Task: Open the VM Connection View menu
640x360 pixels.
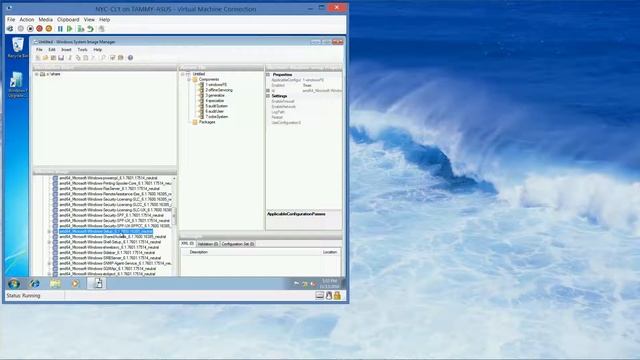Action: click(x=89, y=20)
